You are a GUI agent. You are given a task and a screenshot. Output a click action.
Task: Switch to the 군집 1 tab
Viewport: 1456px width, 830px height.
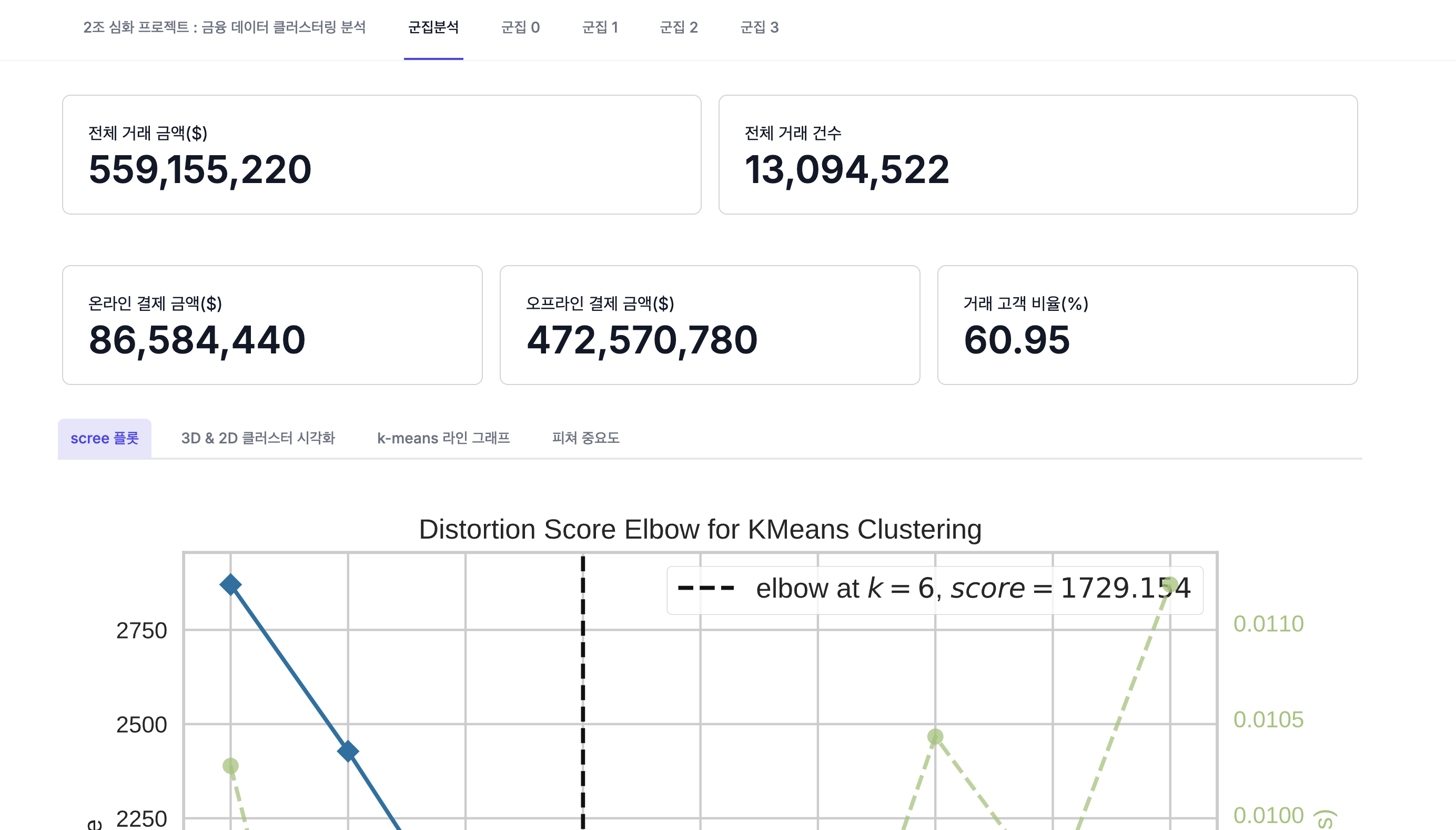click(600, 27)
